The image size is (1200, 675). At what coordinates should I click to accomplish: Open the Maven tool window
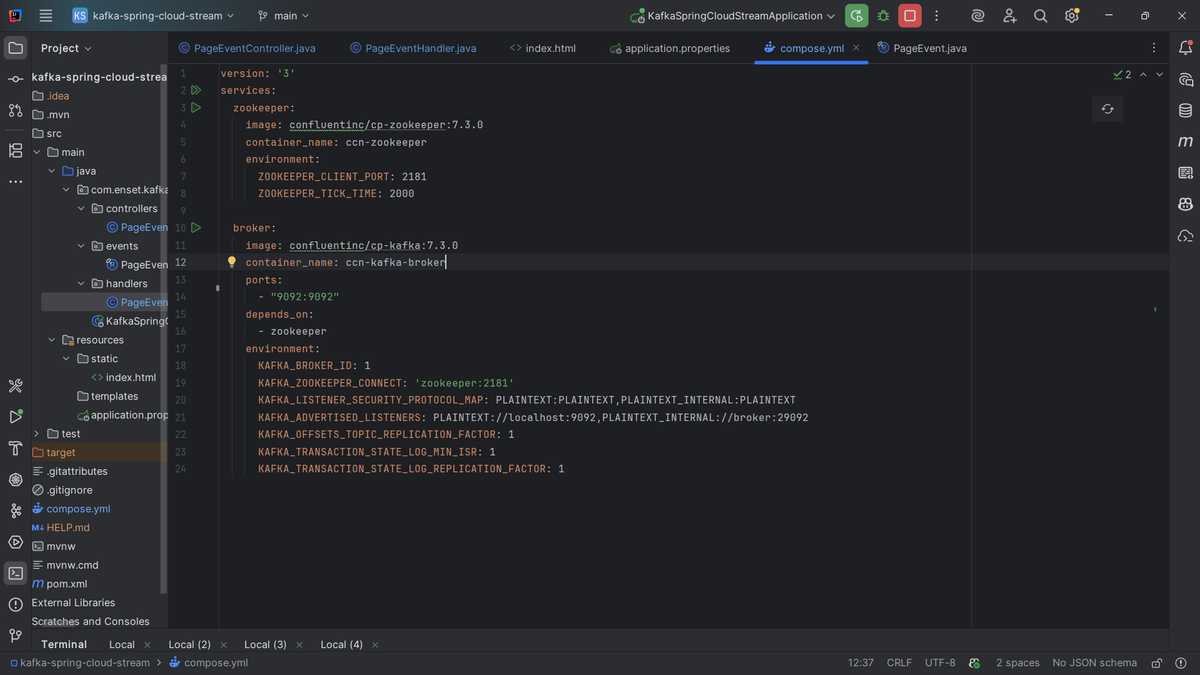click(1185, 142)
